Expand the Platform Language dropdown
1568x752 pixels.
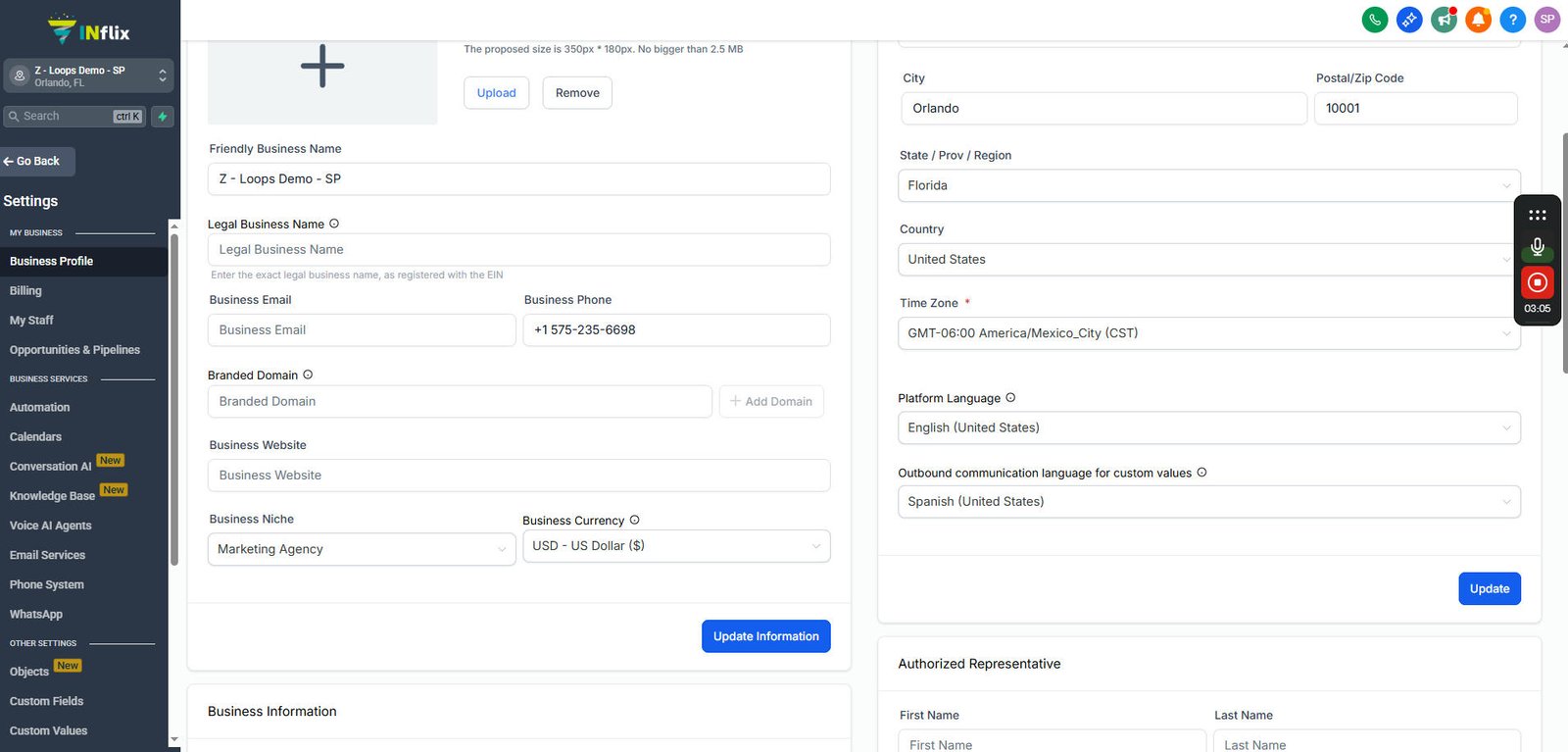click(1209, 427)
